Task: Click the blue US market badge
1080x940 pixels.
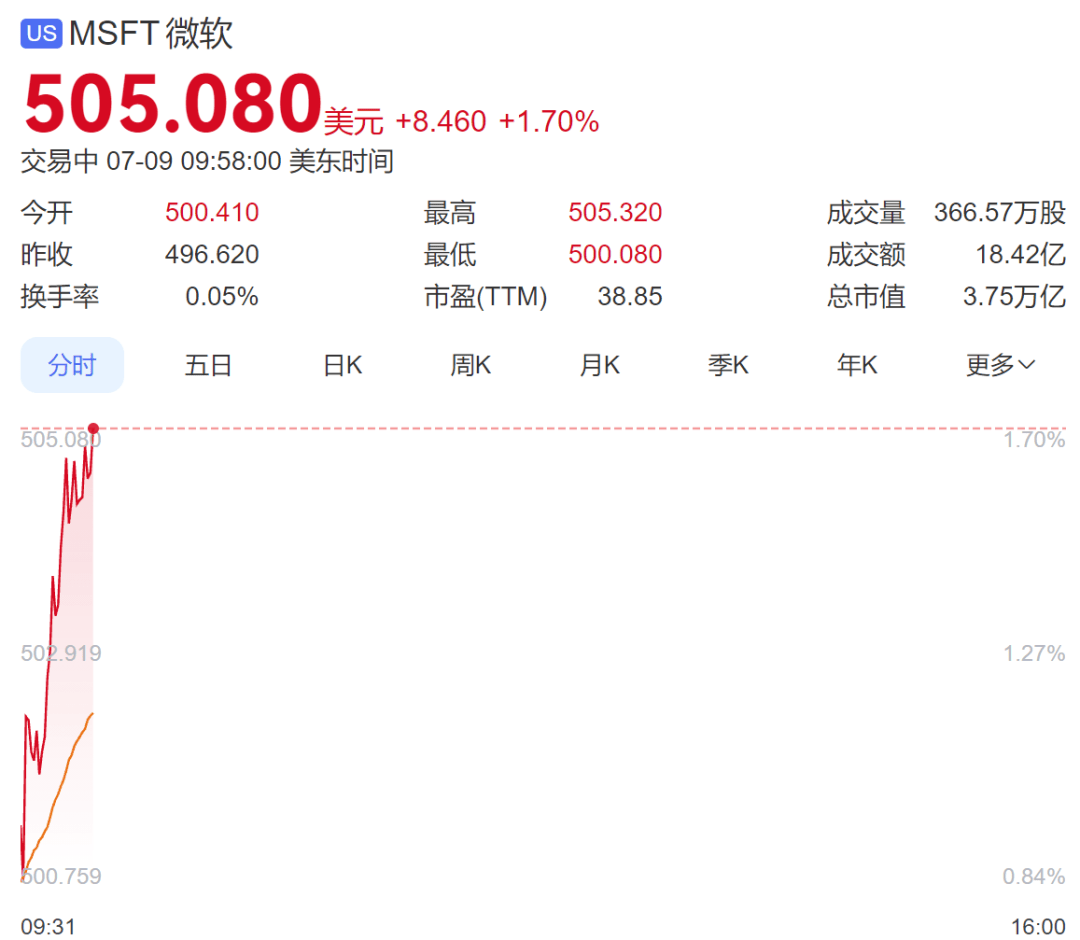Action: [x=41, y=34]
